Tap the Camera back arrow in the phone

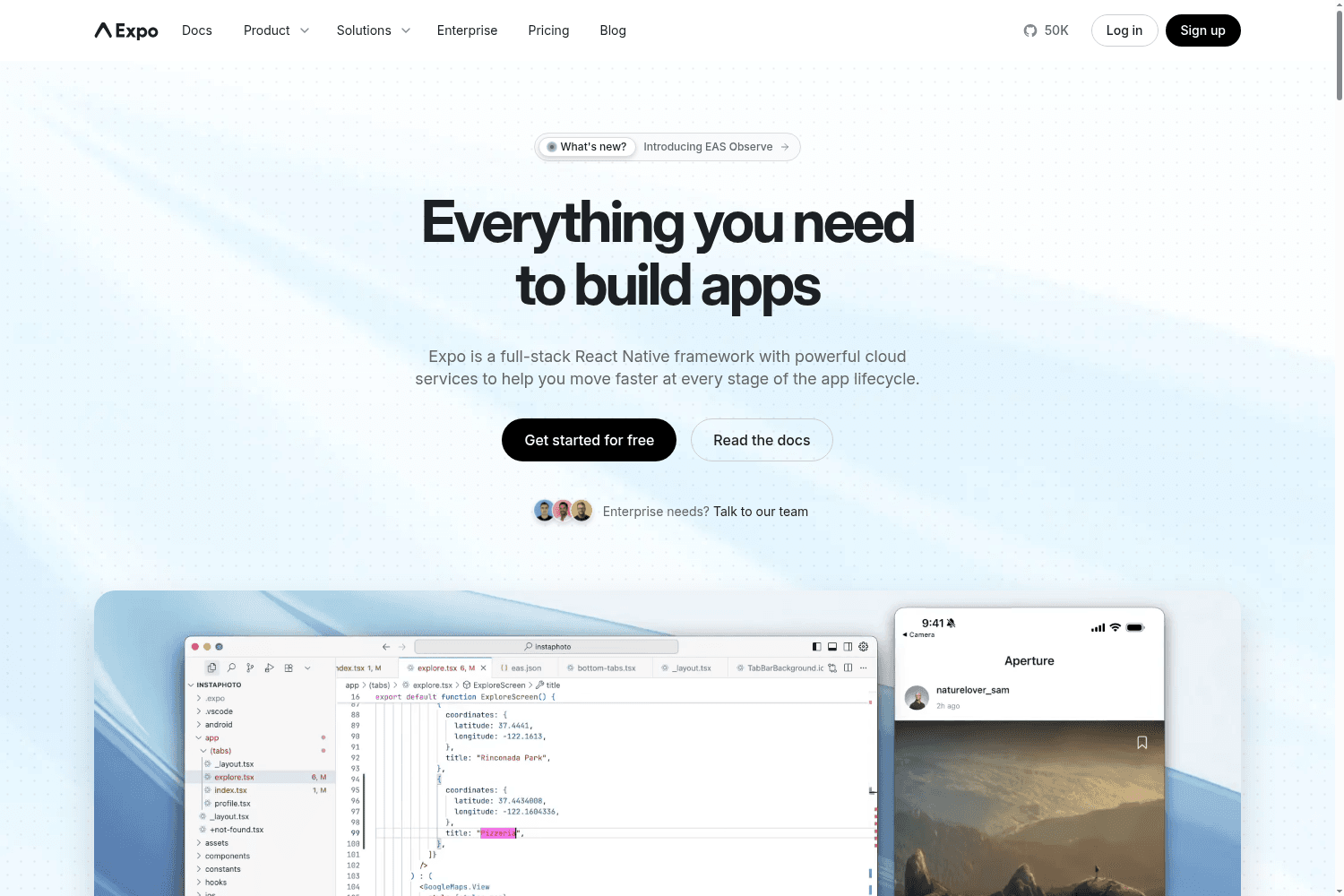coord(905,634)
